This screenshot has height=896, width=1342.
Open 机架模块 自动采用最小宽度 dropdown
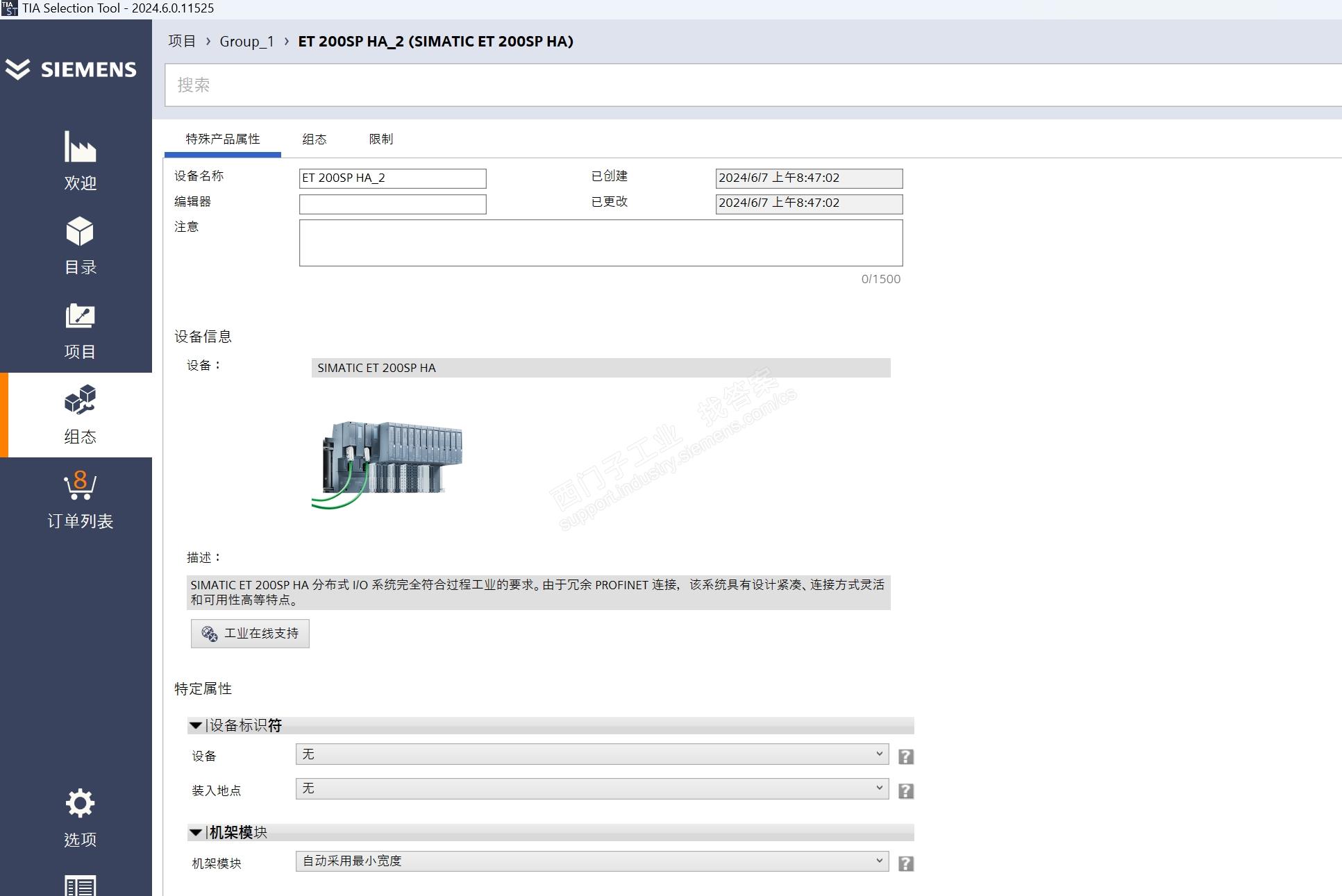(x=592, y=861)
